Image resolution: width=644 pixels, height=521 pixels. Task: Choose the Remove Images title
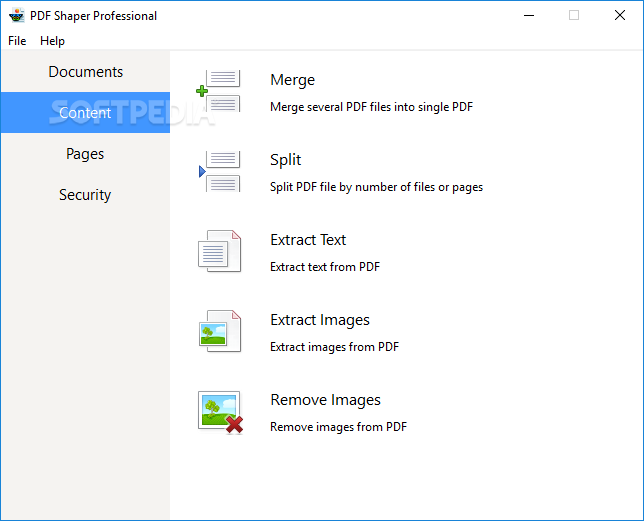point(325,400)
